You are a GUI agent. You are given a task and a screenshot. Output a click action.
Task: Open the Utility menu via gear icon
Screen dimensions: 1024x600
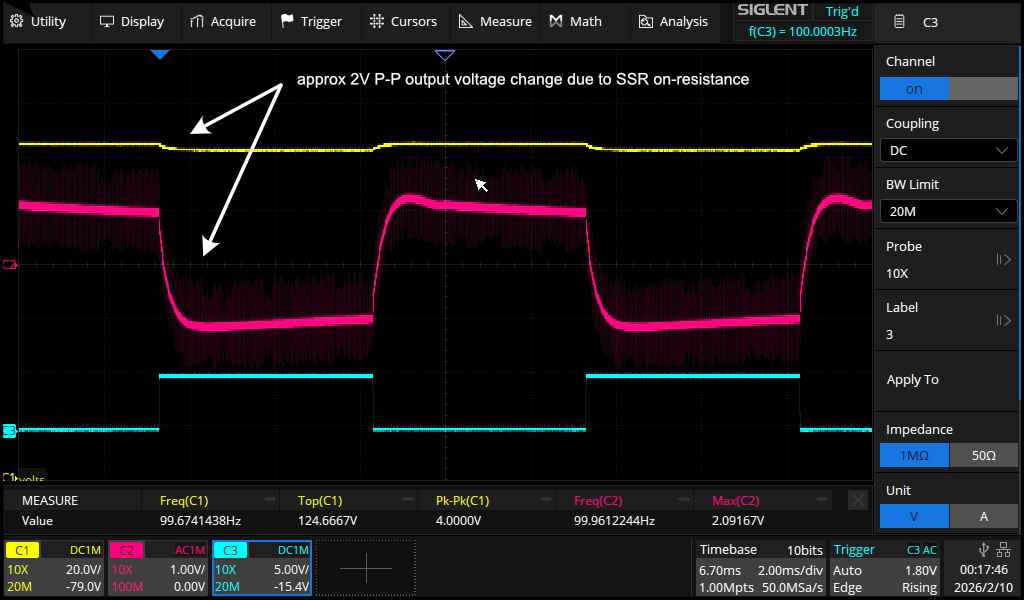point(15,21)
